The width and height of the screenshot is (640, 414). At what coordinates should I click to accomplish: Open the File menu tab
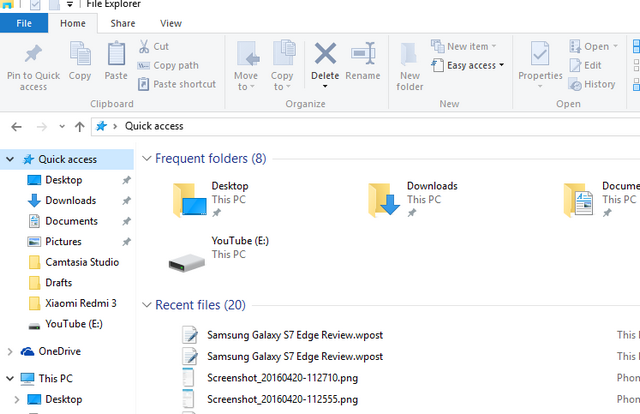[x=24, y=23]
